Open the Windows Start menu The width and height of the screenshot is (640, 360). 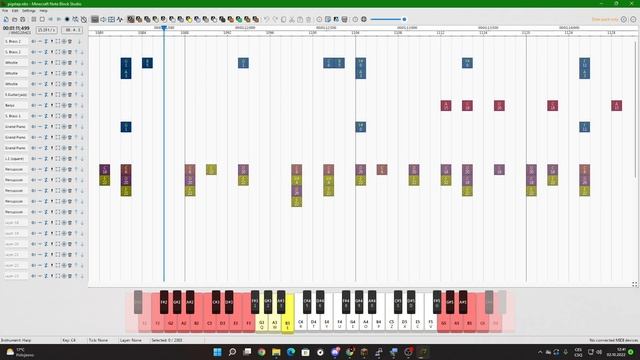click(x=218, y=352)
